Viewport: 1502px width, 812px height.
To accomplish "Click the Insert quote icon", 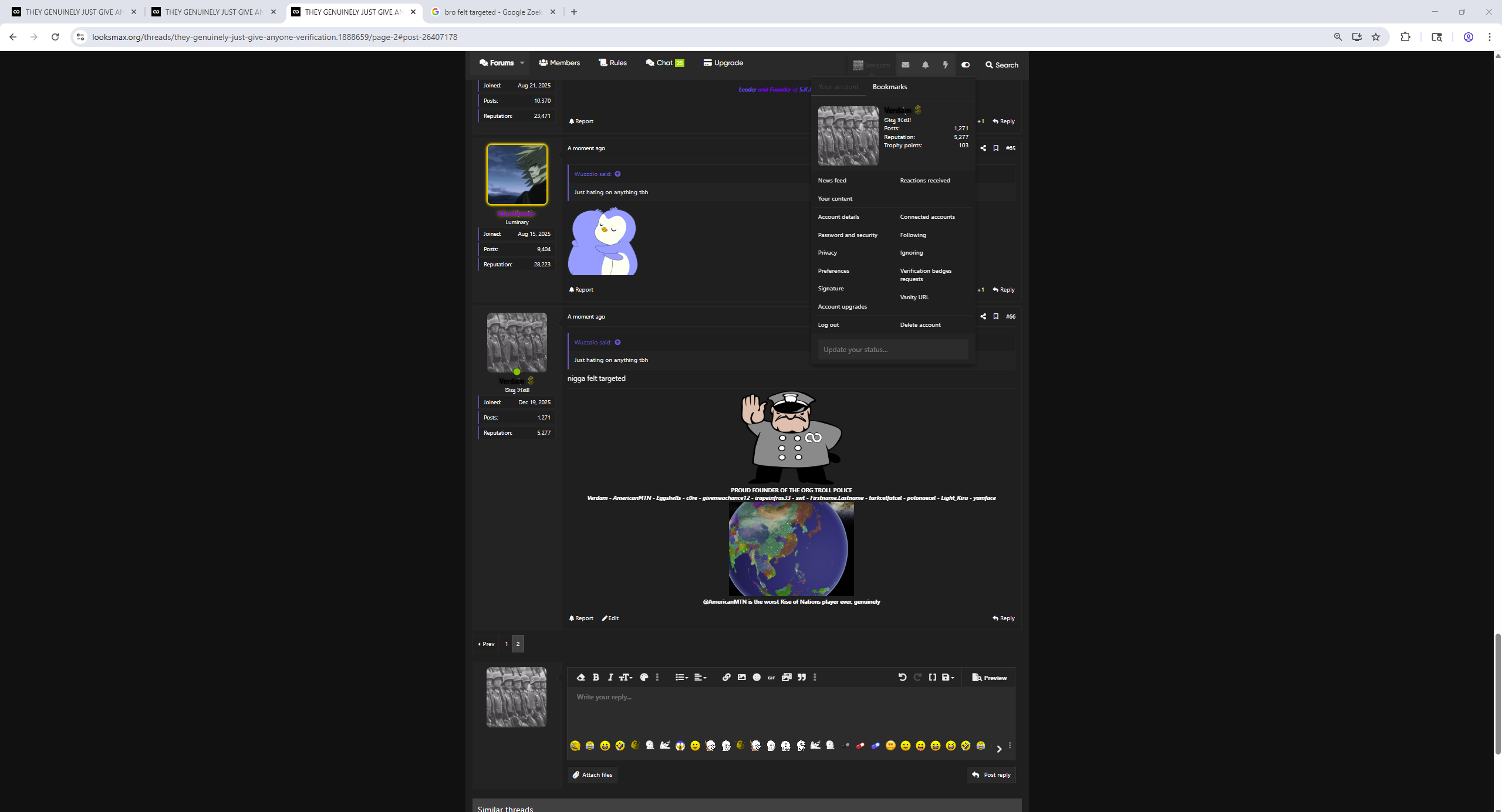I will click(x=802, y=677).
